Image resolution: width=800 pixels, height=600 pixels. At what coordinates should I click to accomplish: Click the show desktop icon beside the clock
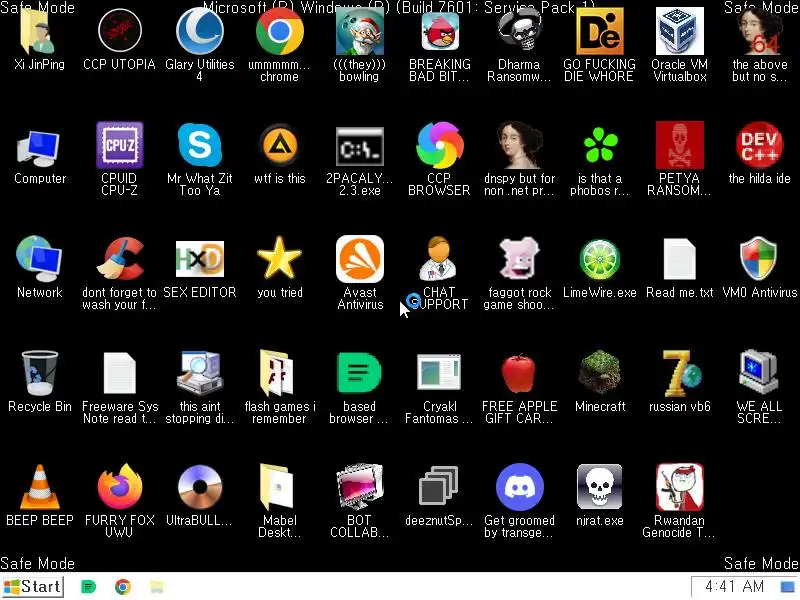[x=788, y=587]
